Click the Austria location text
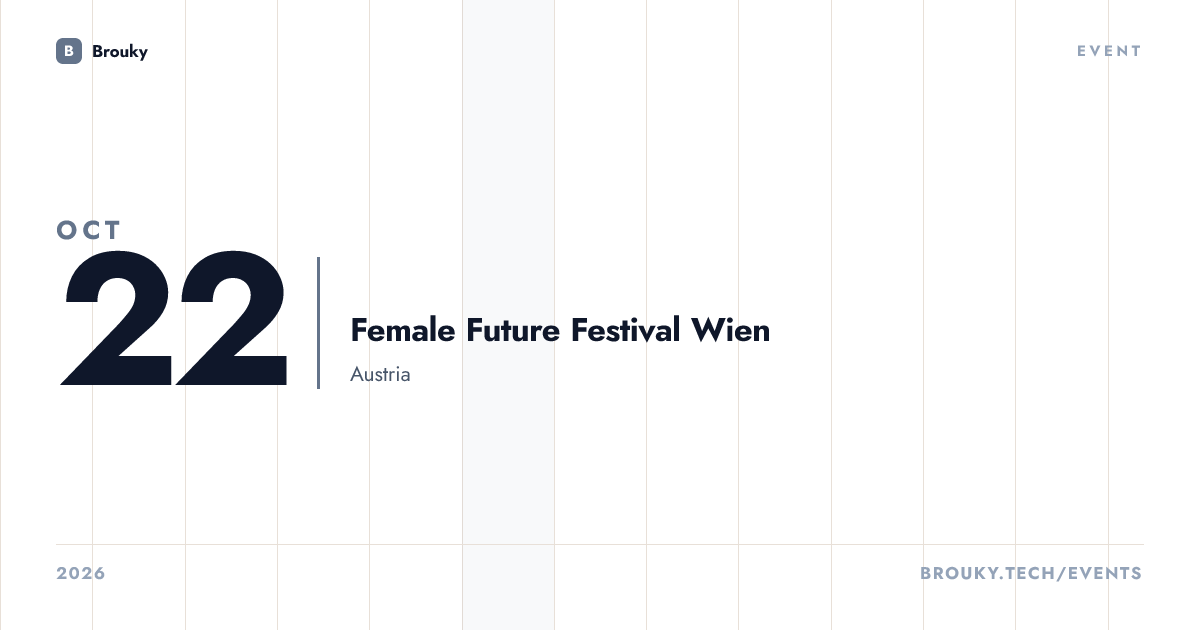The width and height of the screenshot is (1200, 630). coord(380,375)
